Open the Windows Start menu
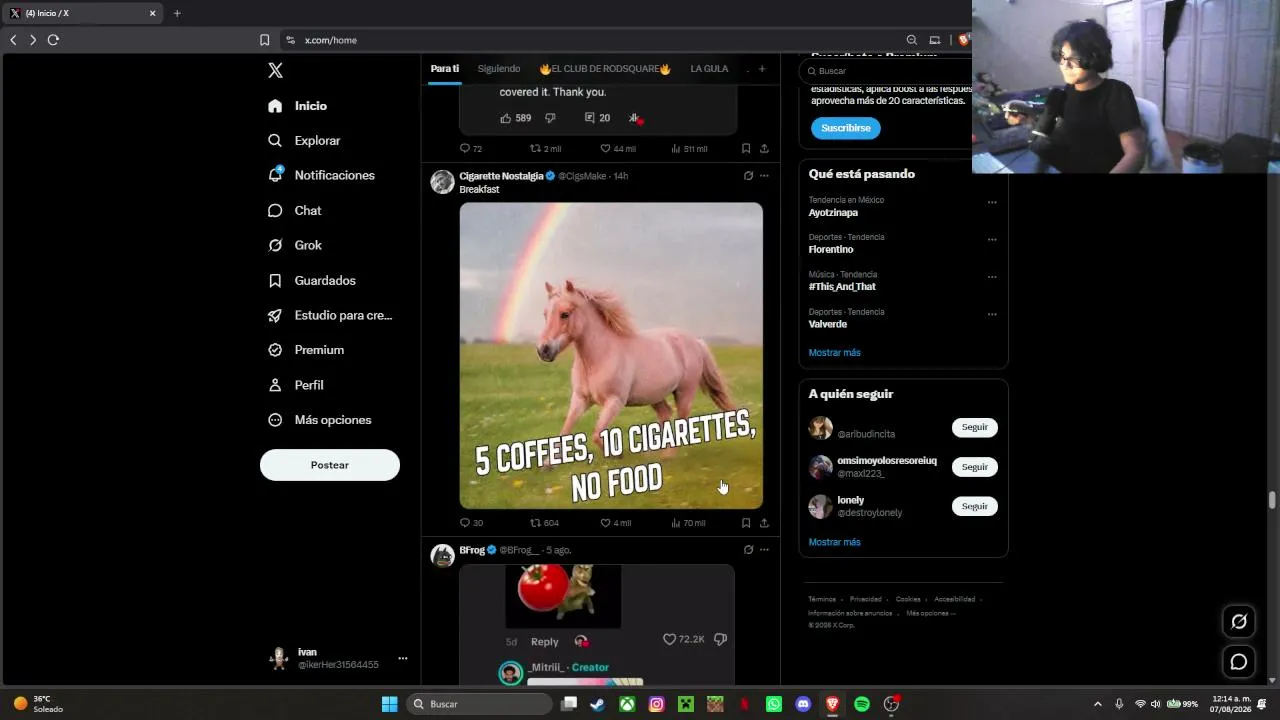 389,704
